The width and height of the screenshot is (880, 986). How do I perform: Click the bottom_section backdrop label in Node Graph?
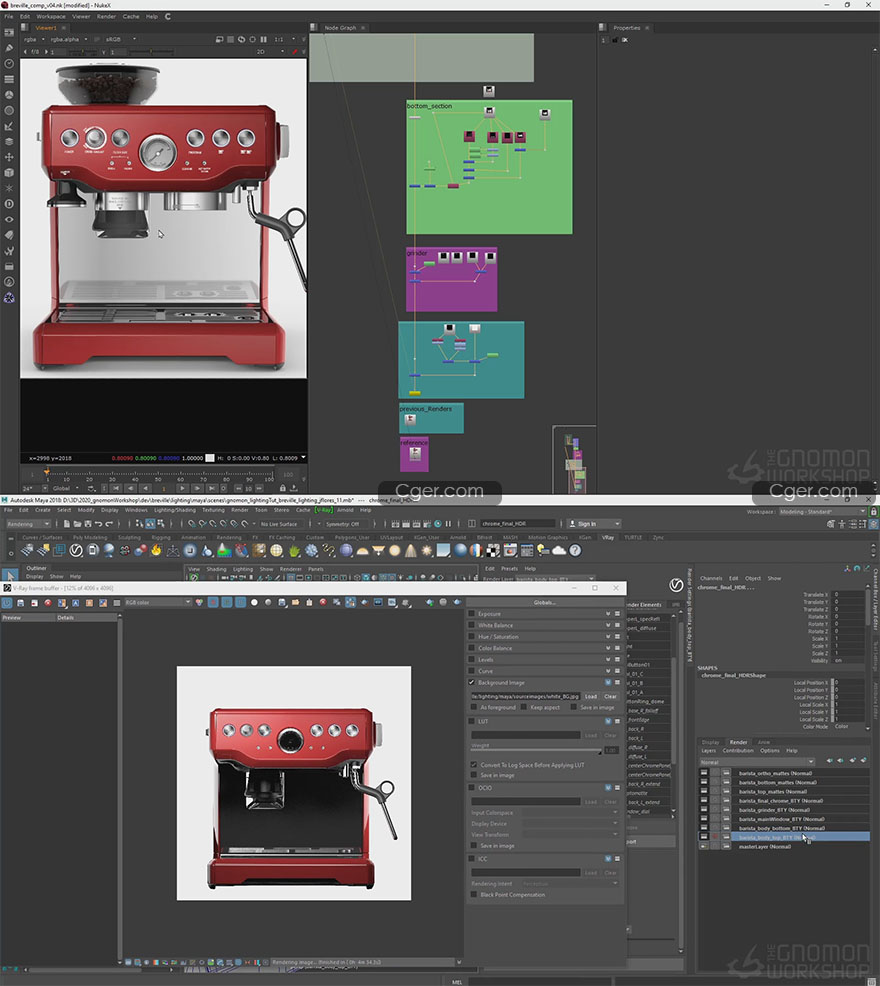430,106
